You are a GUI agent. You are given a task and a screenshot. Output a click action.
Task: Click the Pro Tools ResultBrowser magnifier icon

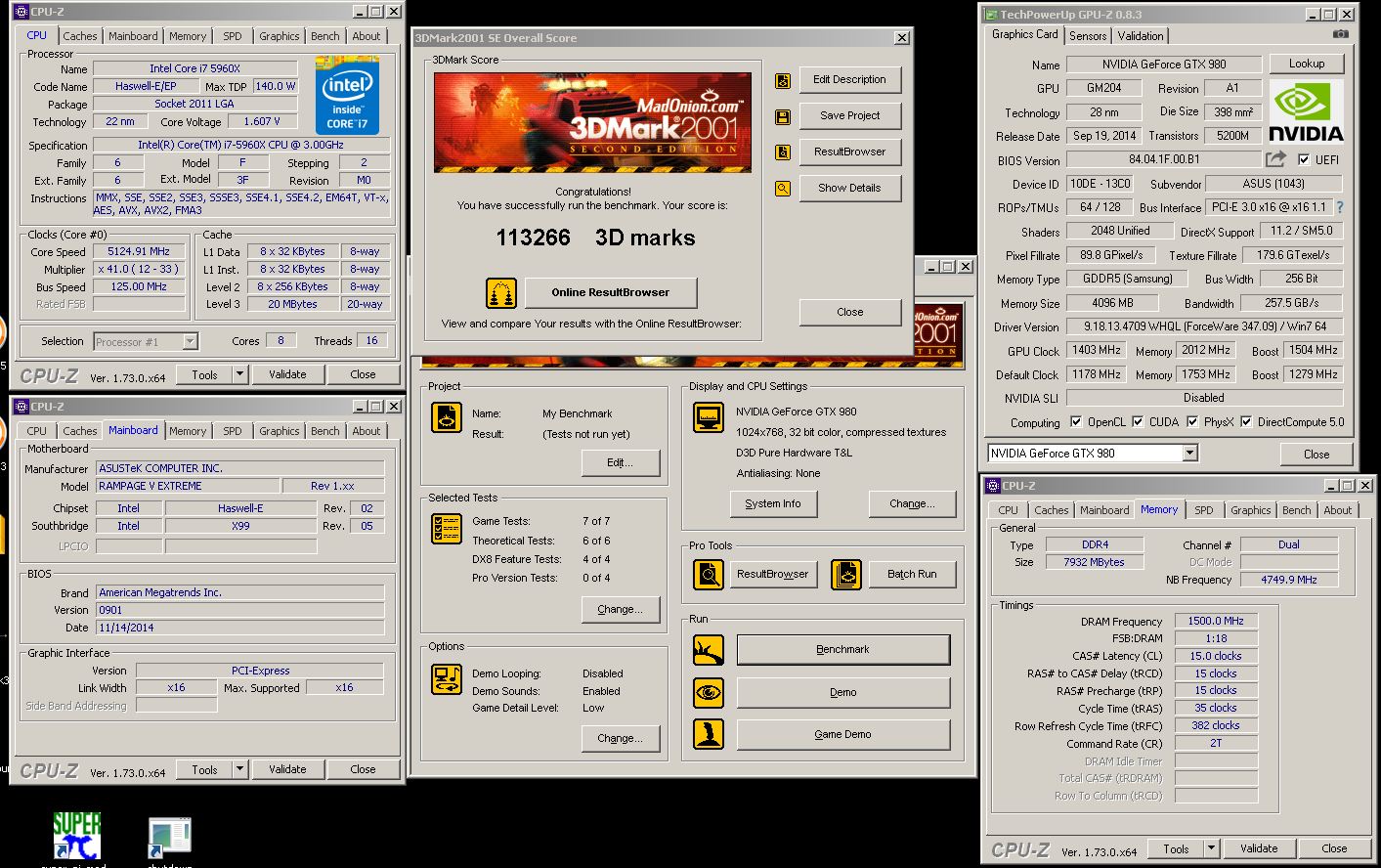pyautogui.click(x=708, y=575)
